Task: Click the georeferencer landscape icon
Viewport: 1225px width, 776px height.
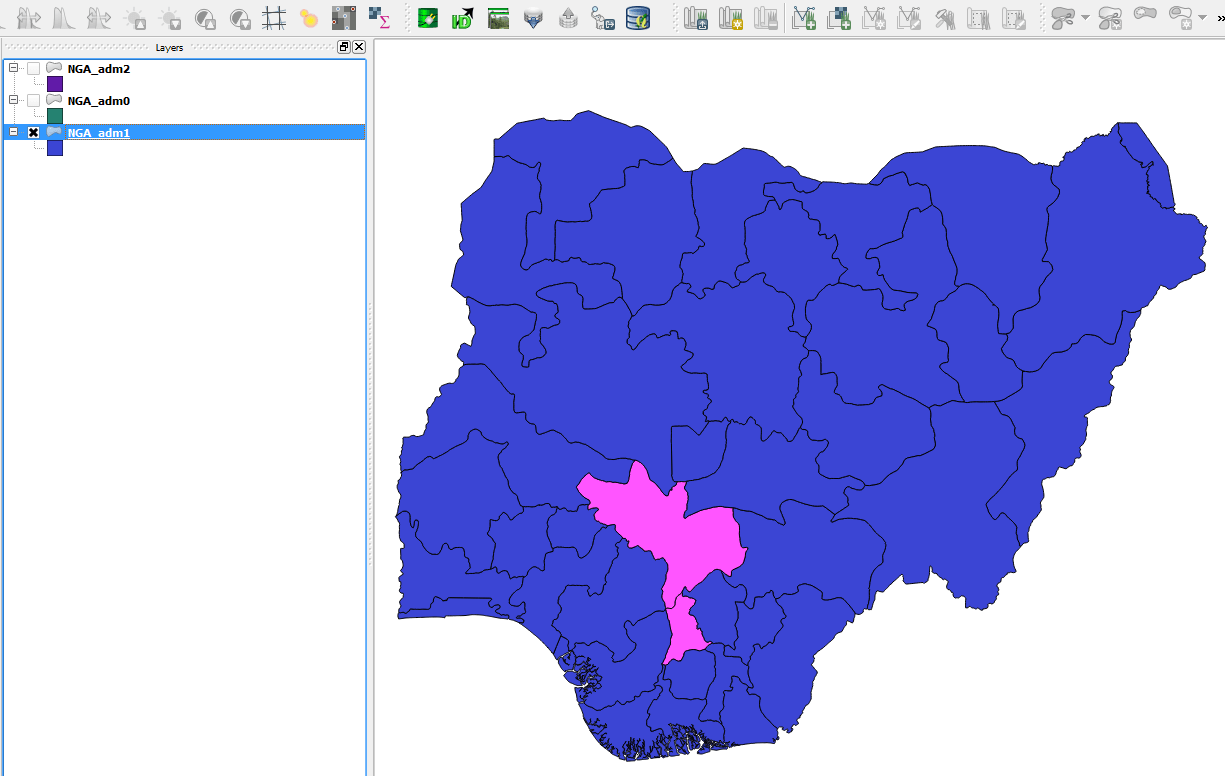Action: tap(498, 18)
